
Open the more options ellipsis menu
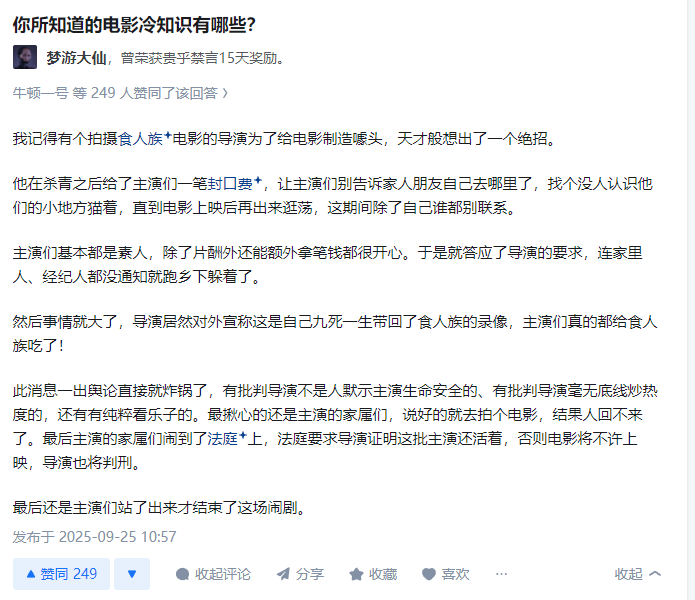tap(501, 574)
